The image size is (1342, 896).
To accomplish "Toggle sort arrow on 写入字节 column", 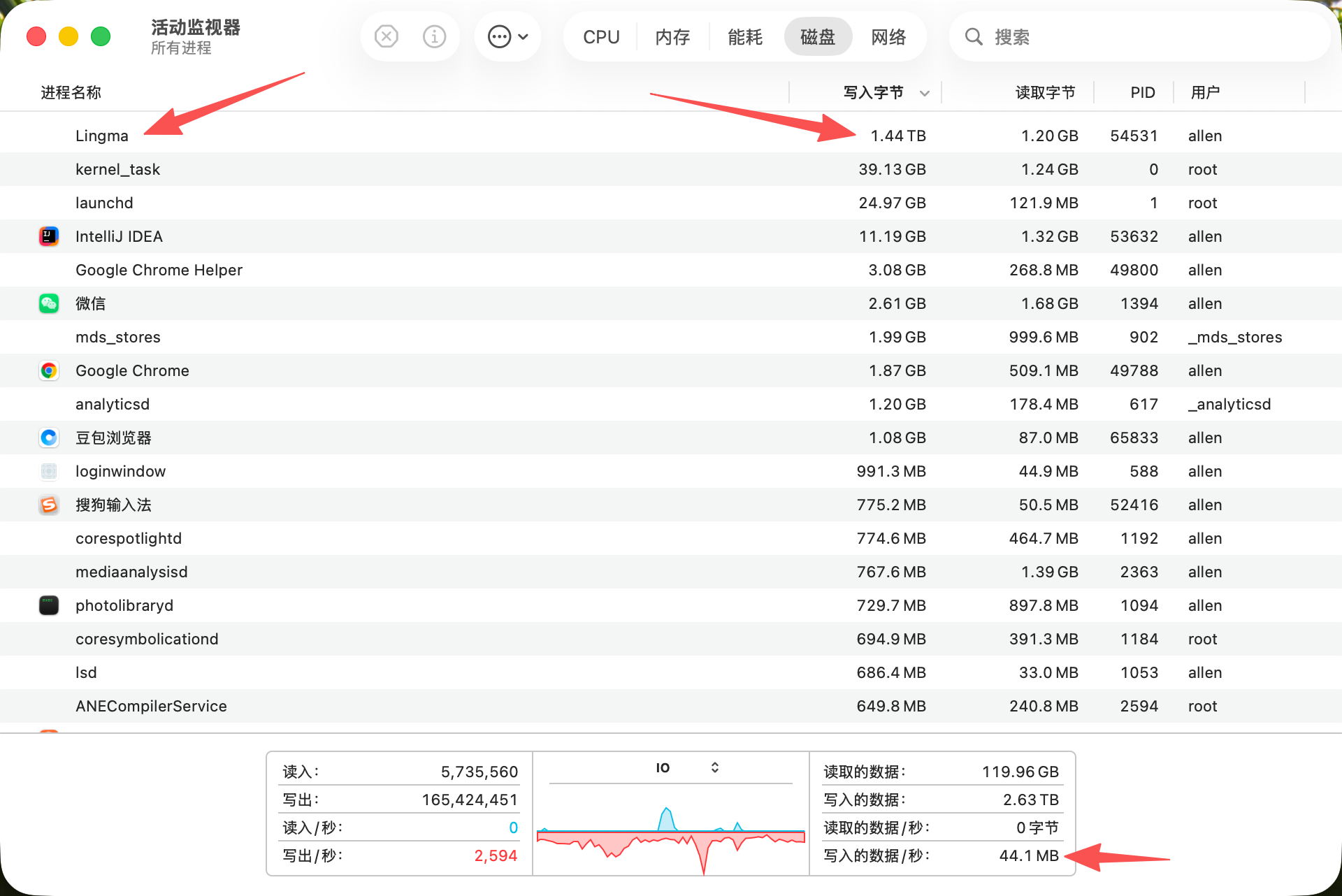I will [x=924, y=93].
